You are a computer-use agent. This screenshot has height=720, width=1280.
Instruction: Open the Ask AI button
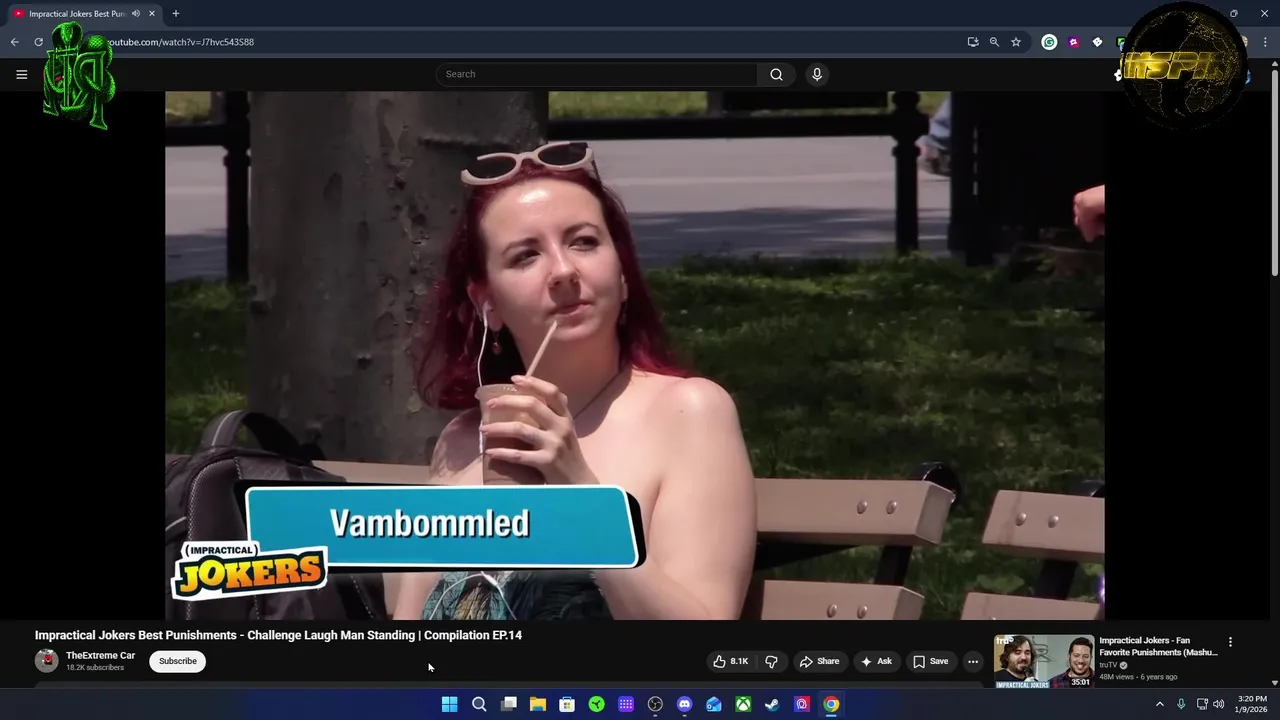[876, 661]
